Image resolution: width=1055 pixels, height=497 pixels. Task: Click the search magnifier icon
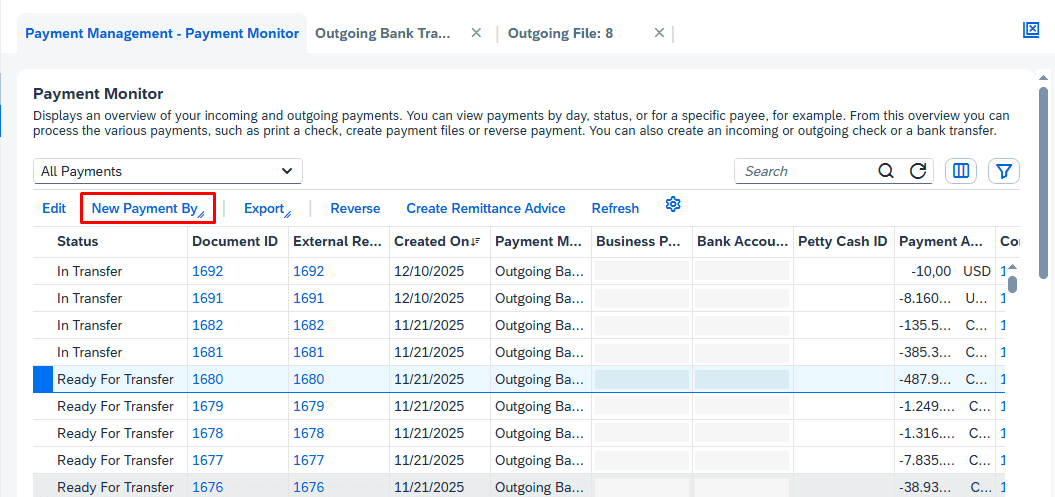(886, 171)
